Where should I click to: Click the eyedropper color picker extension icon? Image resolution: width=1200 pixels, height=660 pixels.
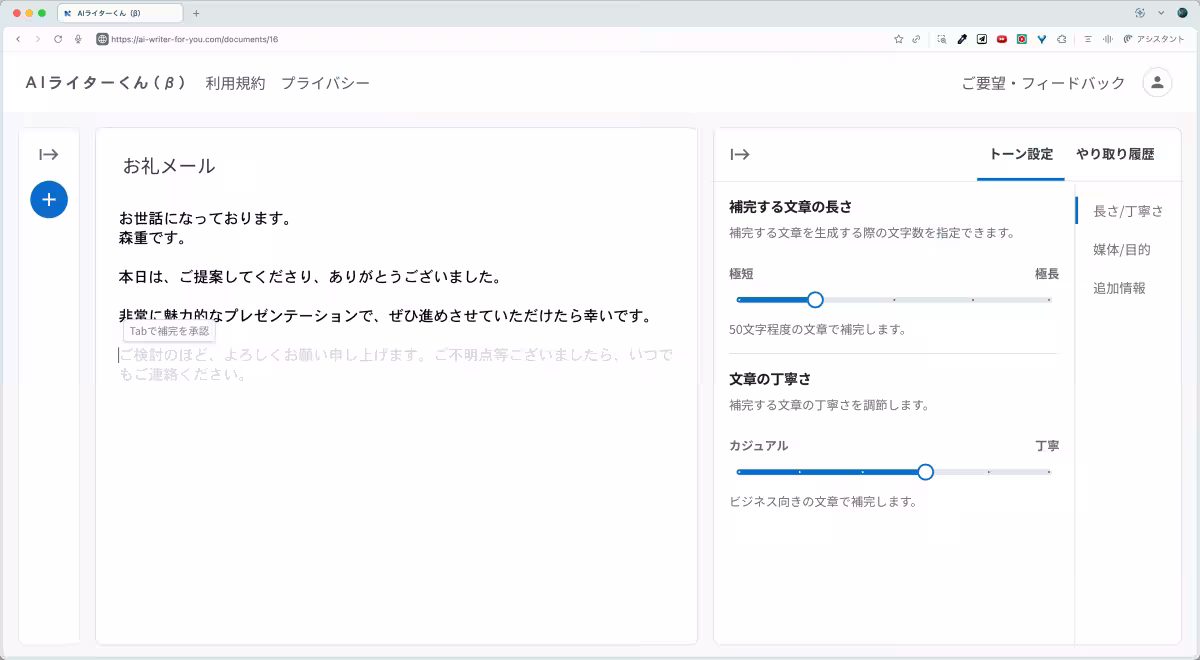point(962,39)
